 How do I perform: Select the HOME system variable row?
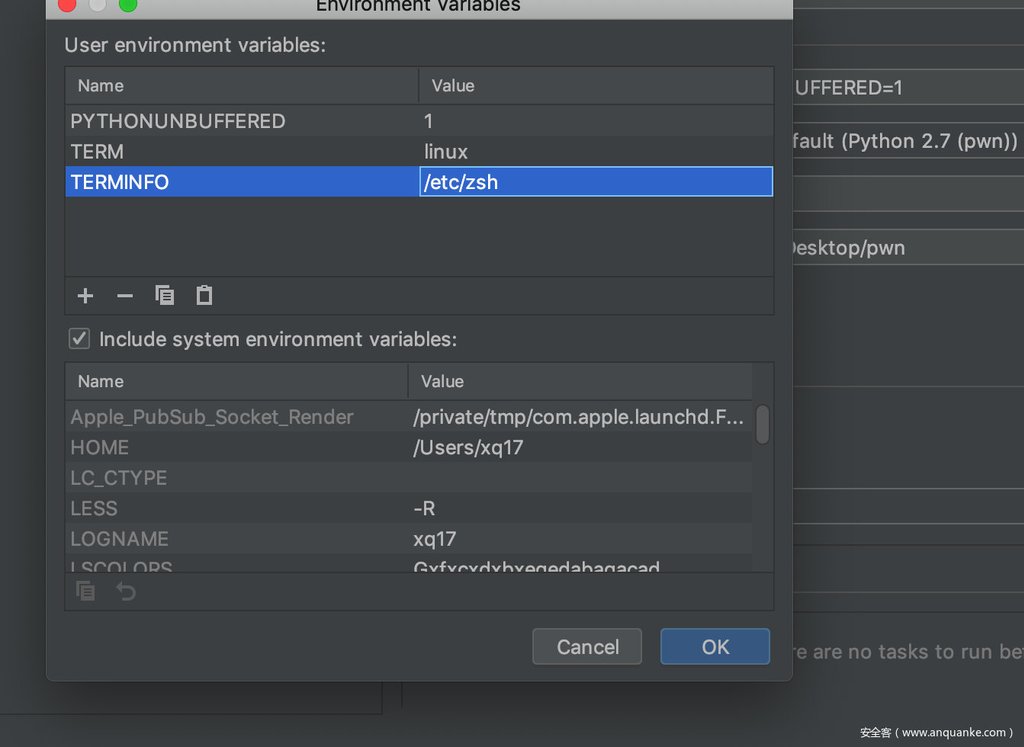[100, 447]
